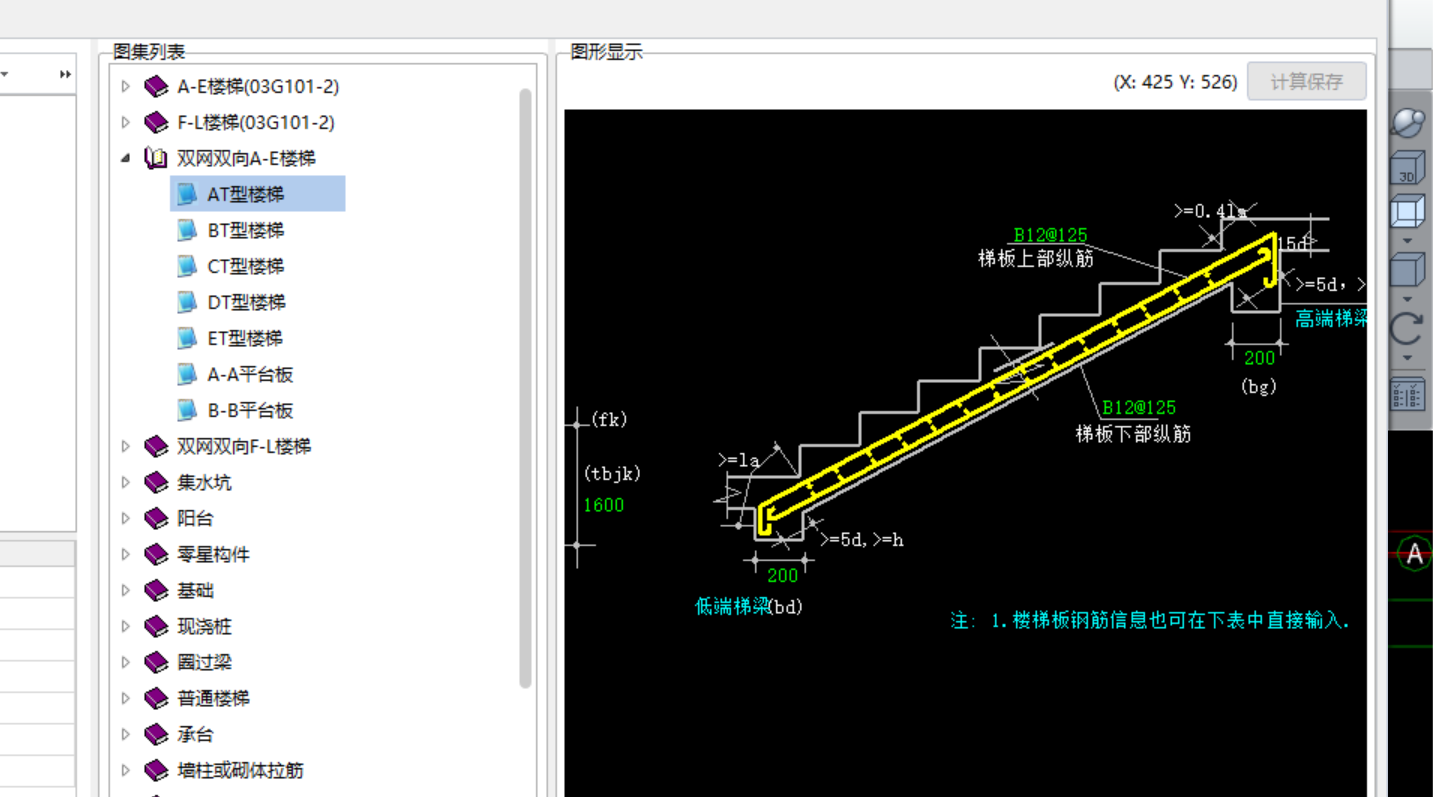Screen dimensions: 1433x797
Task: Click the book icon beside 墙柱或砌体拉筋
Action: click(156, 771)
